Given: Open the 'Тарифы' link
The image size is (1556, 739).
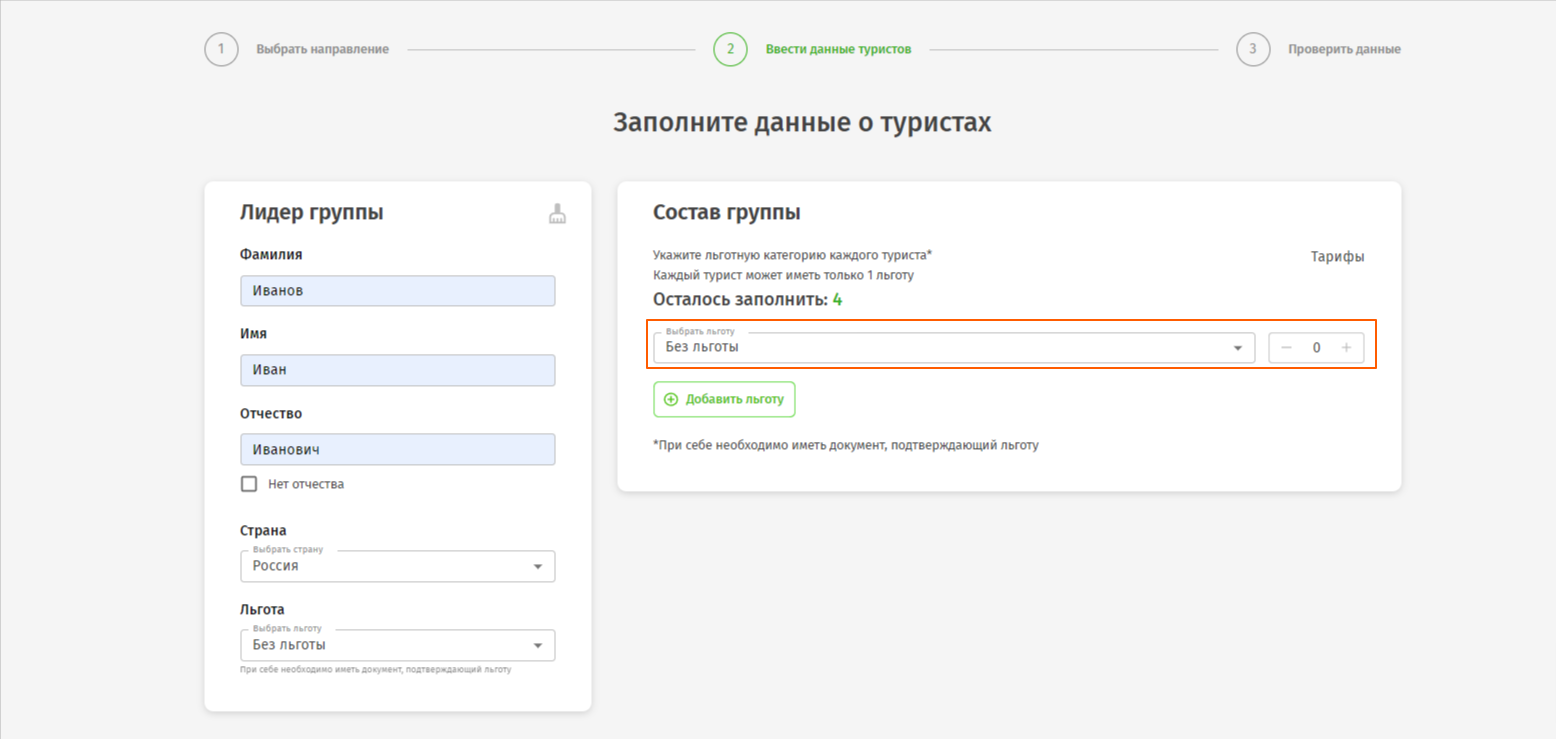Looking at the screenshot, I should click(1337, 257).
